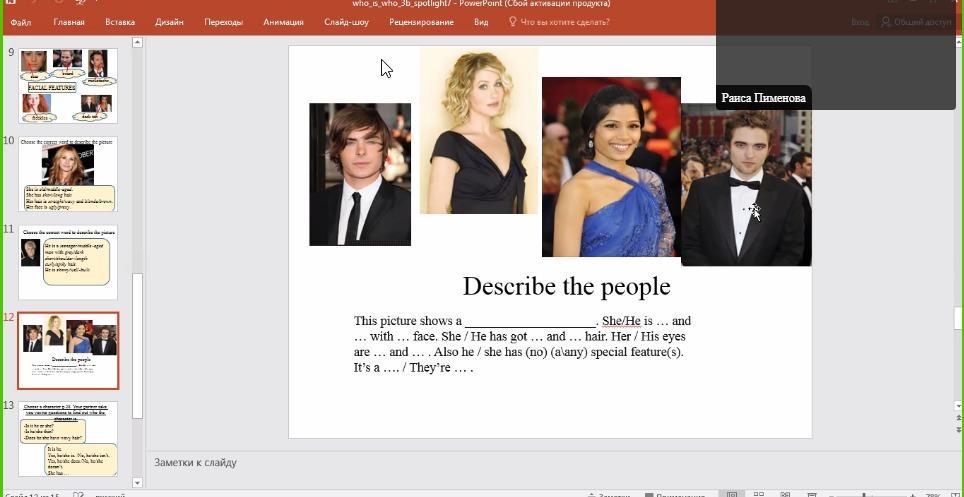Select the photo of woman in blue dress

(x=611, y=167)
